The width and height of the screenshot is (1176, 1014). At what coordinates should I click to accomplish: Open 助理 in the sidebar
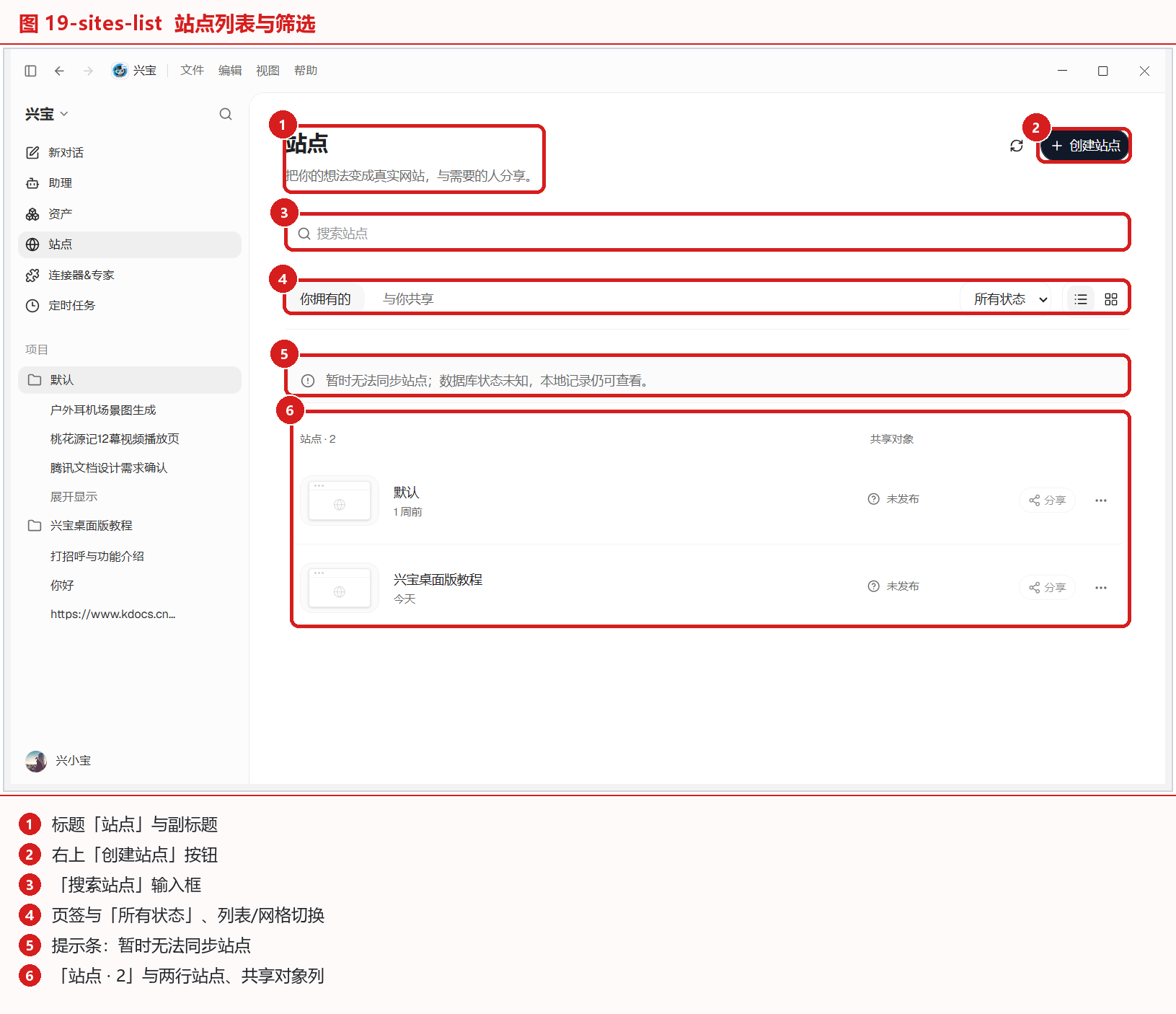coord(130,183)
